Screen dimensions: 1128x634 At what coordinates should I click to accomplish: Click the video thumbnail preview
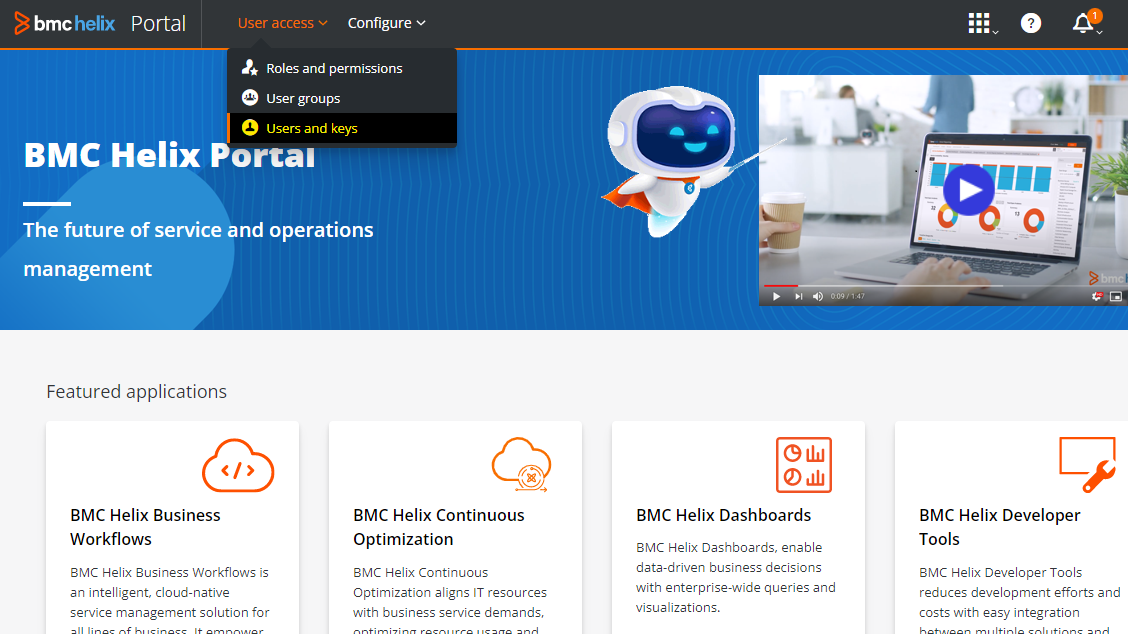coord(943,190)
